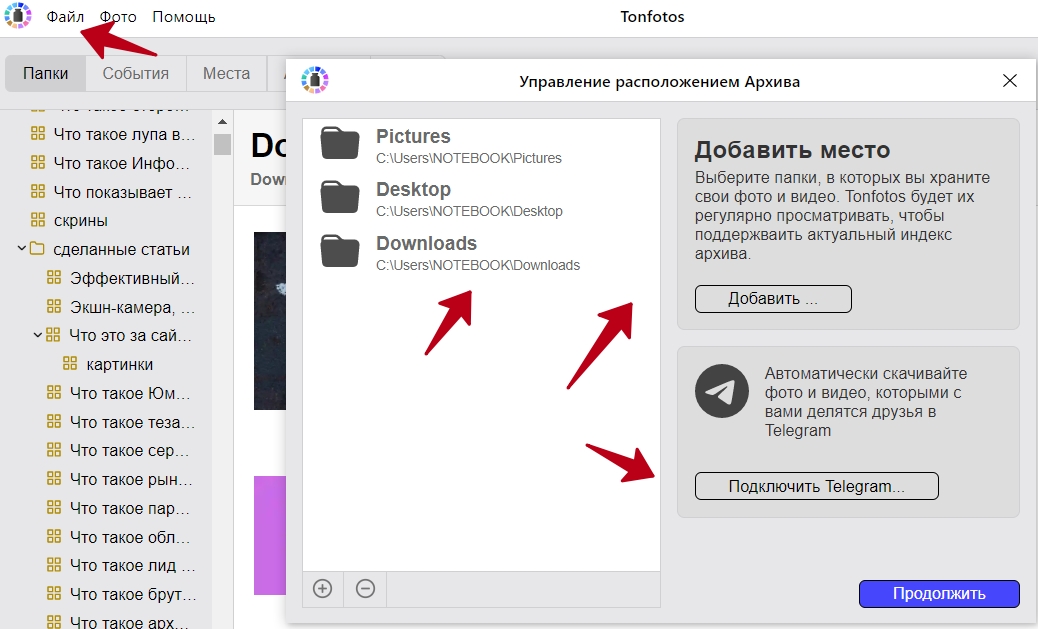Click the Telegram paper plane icon
This screenshot has width=1038, height=629.
722,391
